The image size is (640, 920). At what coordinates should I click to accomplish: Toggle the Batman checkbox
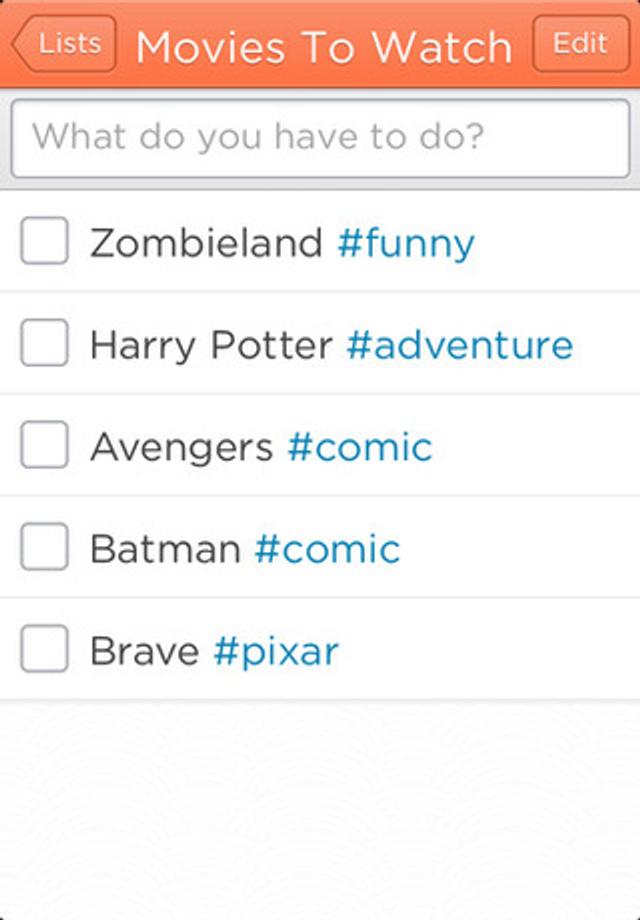[x=44, y=548]
